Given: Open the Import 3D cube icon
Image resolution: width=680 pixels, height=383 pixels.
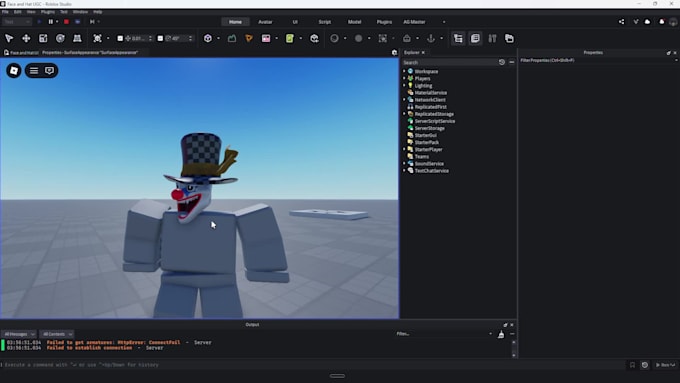Looking at the screenshot, I should (314, 39).
